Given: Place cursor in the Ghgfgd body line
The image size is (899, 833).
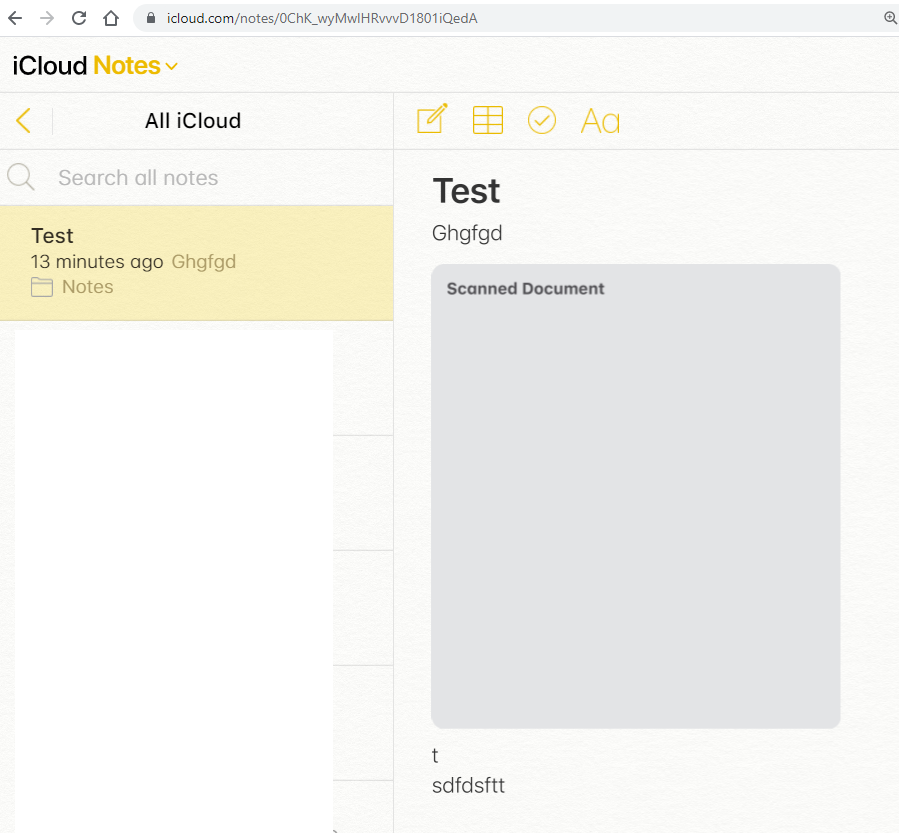Looking at the screenshot, I should click(x=467, y=234).
